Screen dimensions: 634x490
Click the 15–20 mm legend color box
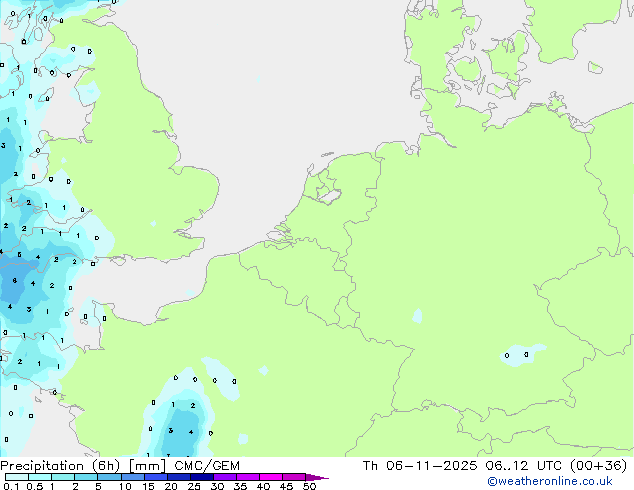pyautogui.click(x=155, y=477)
